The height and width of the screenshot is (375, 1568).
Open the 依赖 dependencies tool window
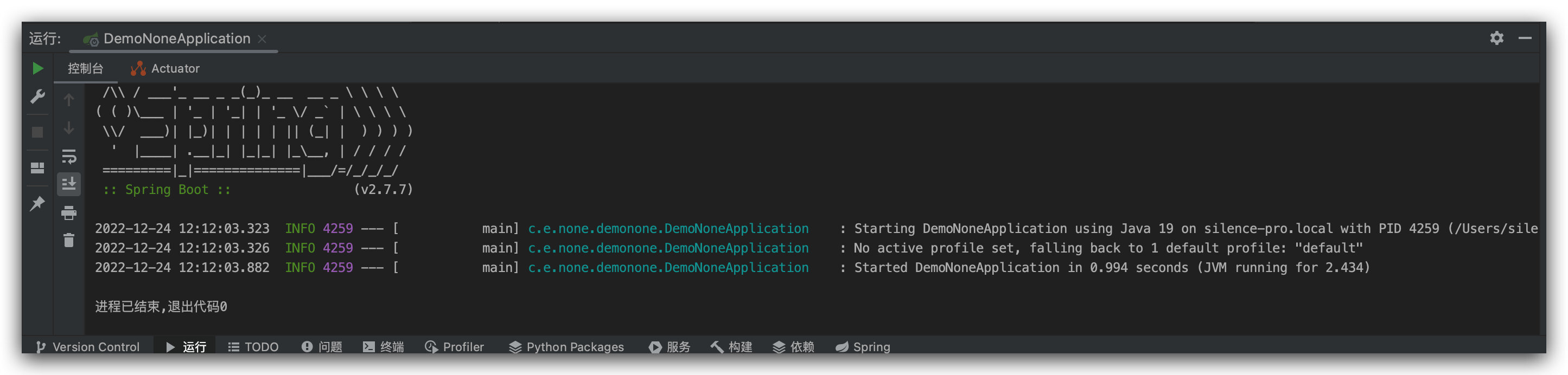point(794,347)
